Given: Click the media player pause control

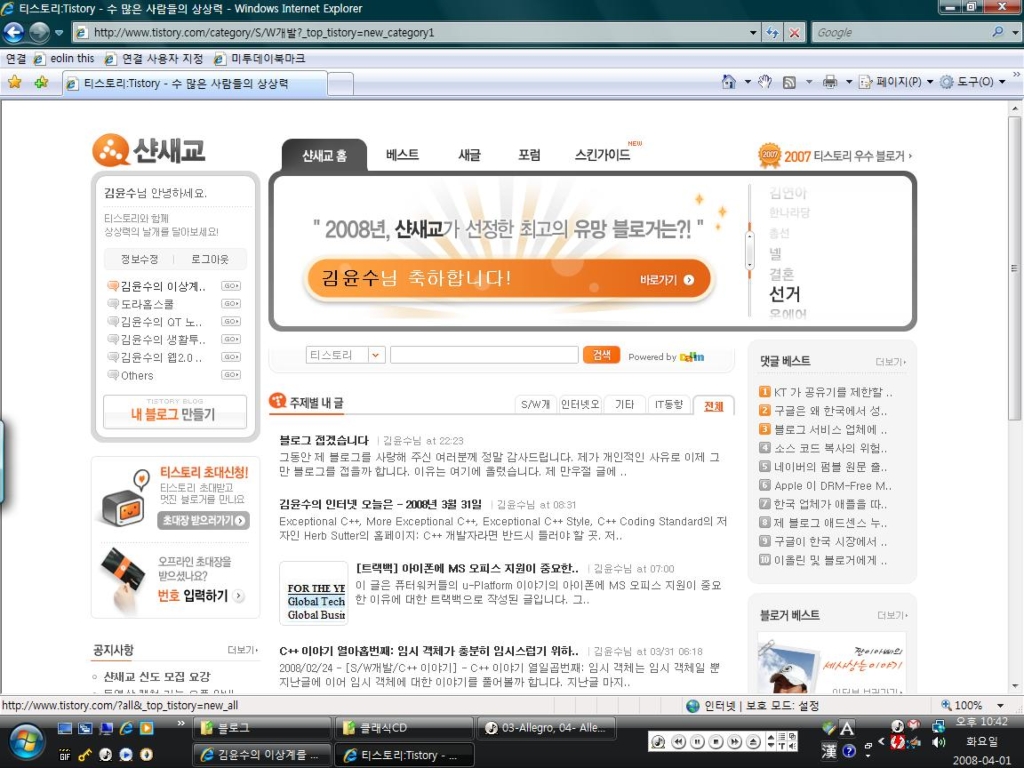Looking at the screenshot, I should 697,742.
